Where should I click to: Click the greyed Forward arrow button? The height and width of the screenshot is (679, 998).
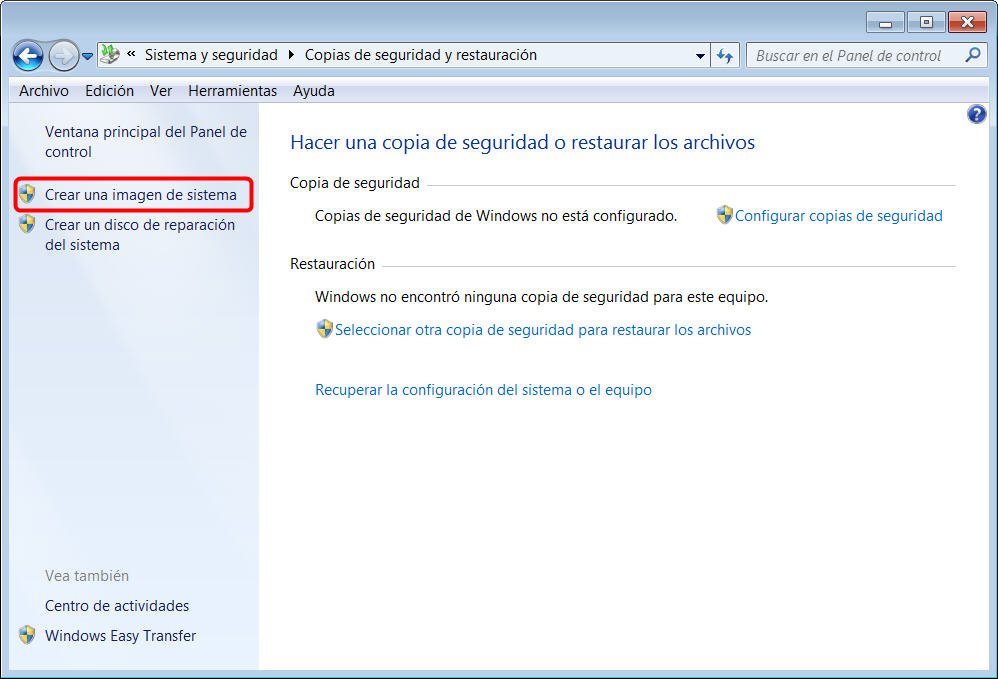63,56
